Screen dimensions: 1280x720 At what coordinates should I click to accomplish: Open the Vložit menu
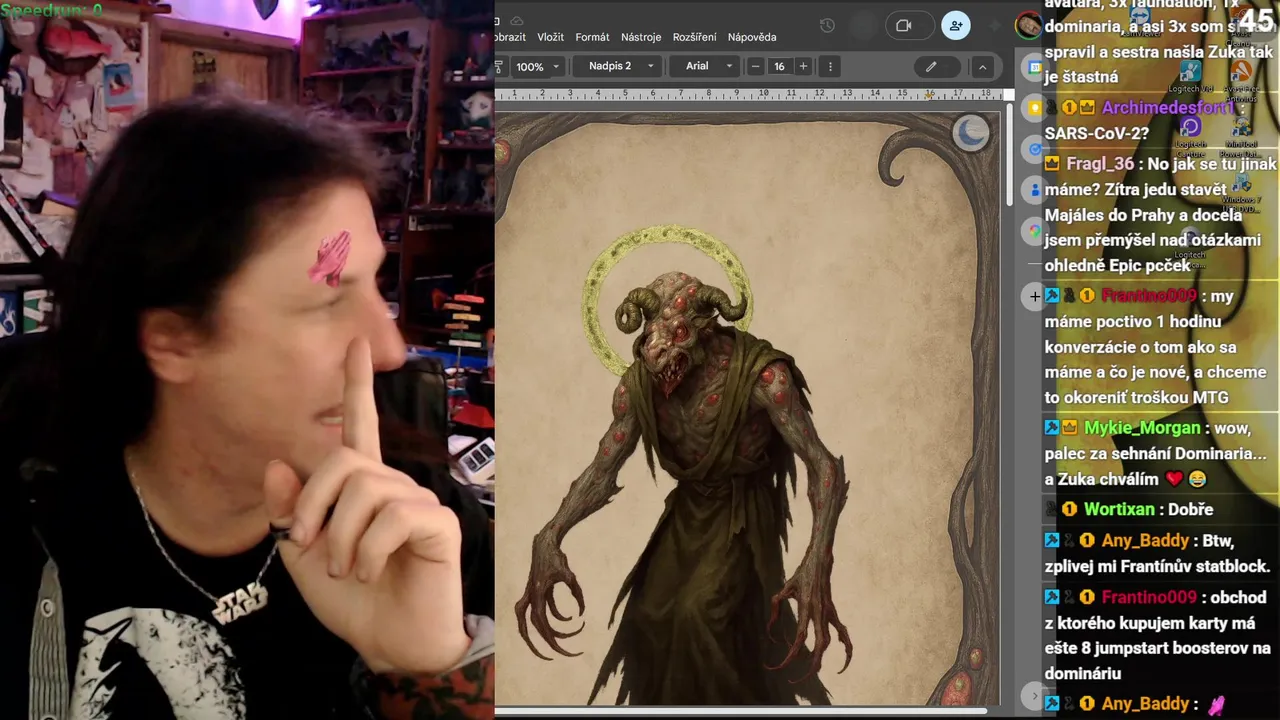[x=550, y=37]
